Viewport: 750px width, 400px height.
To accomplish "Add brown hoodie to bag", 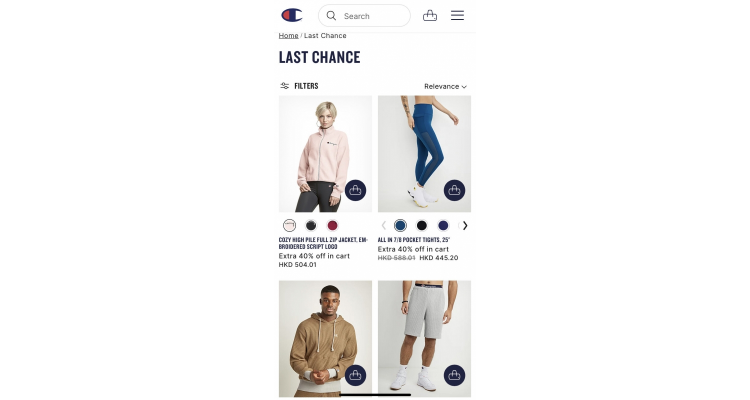I will coord(355,376).
